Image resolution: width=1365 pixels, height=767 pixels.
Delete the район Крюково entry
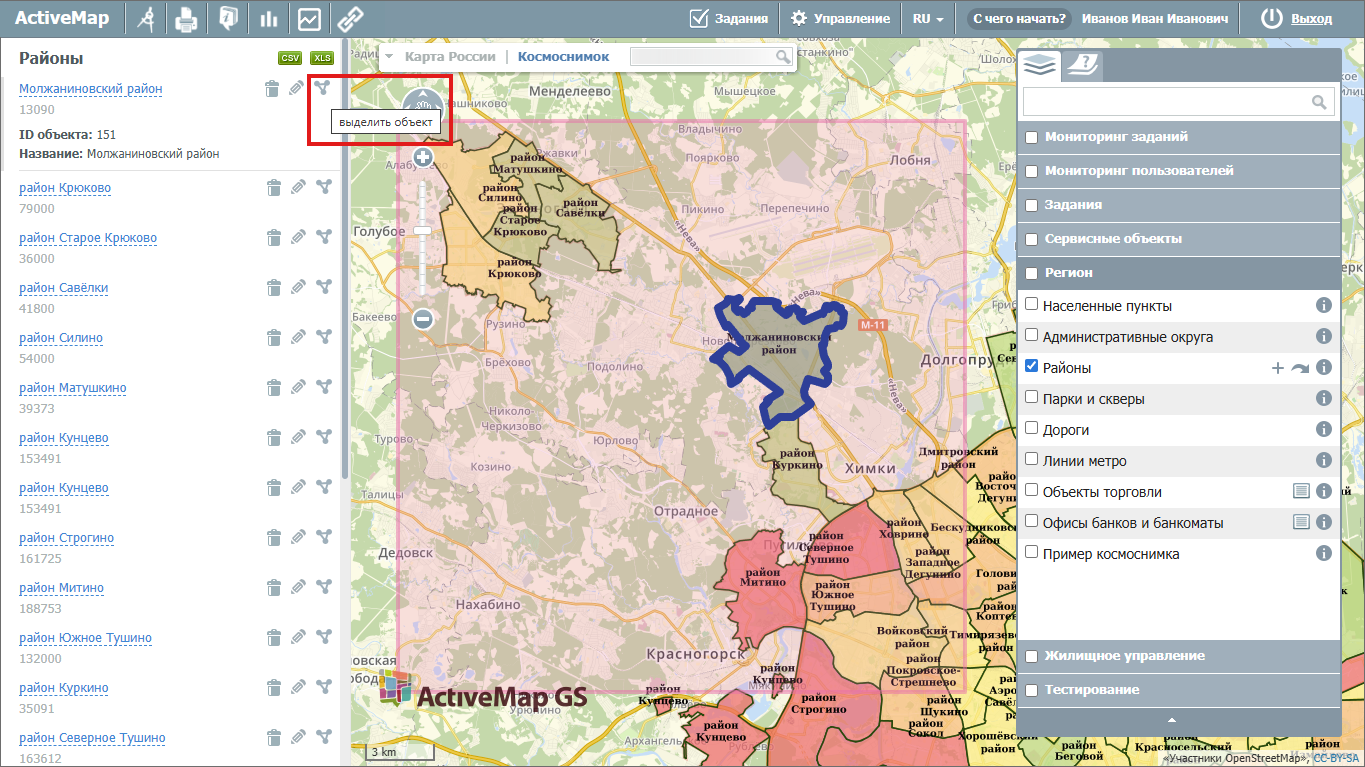273,188
